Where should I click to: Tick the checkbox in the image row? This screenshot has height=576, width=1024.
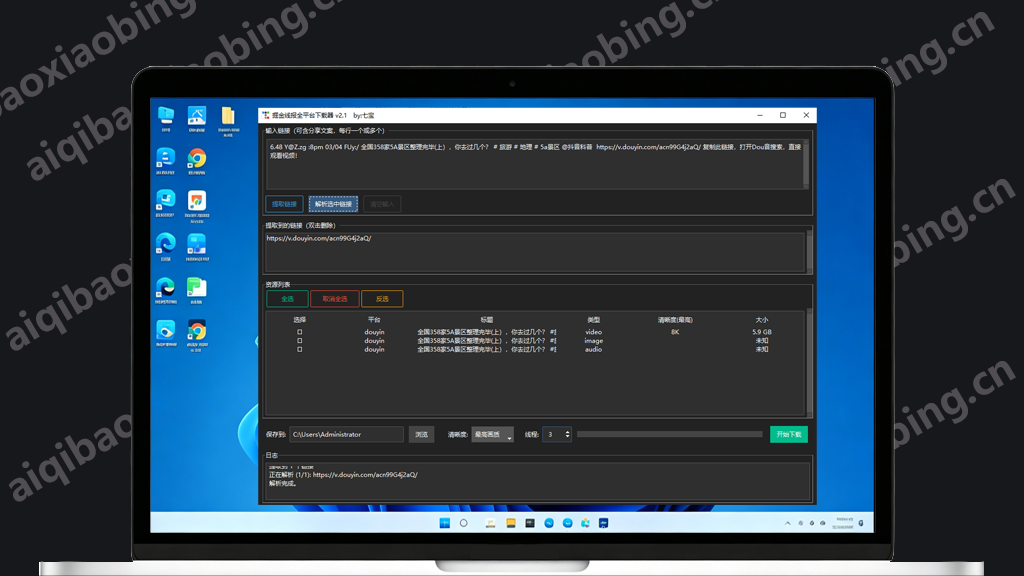[x=300, y=340]
